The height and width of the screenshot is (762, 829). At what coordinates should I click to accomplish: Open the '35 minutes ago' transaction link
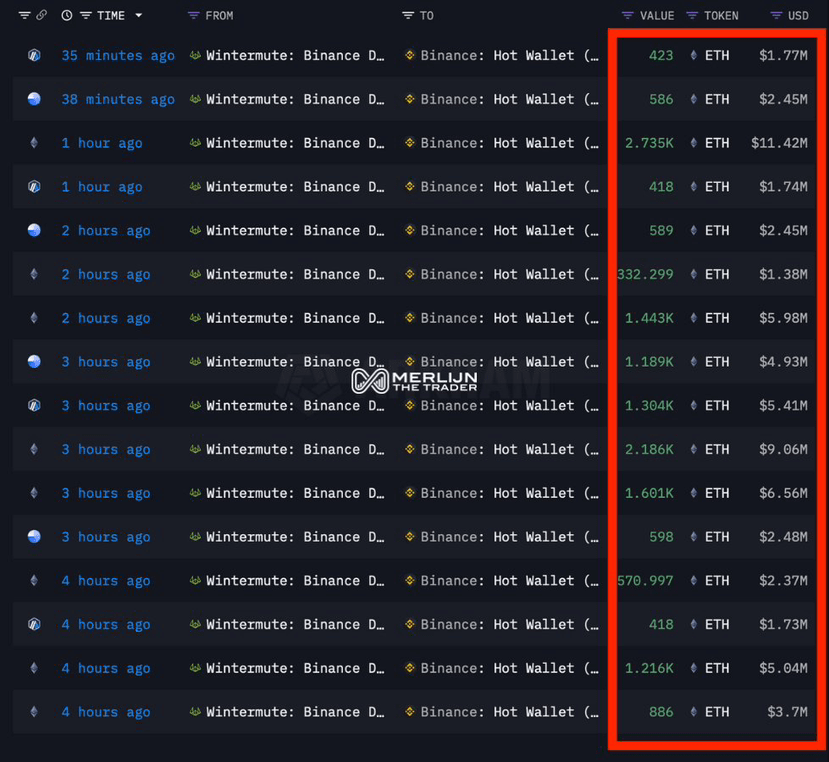(x=118, y=56)
